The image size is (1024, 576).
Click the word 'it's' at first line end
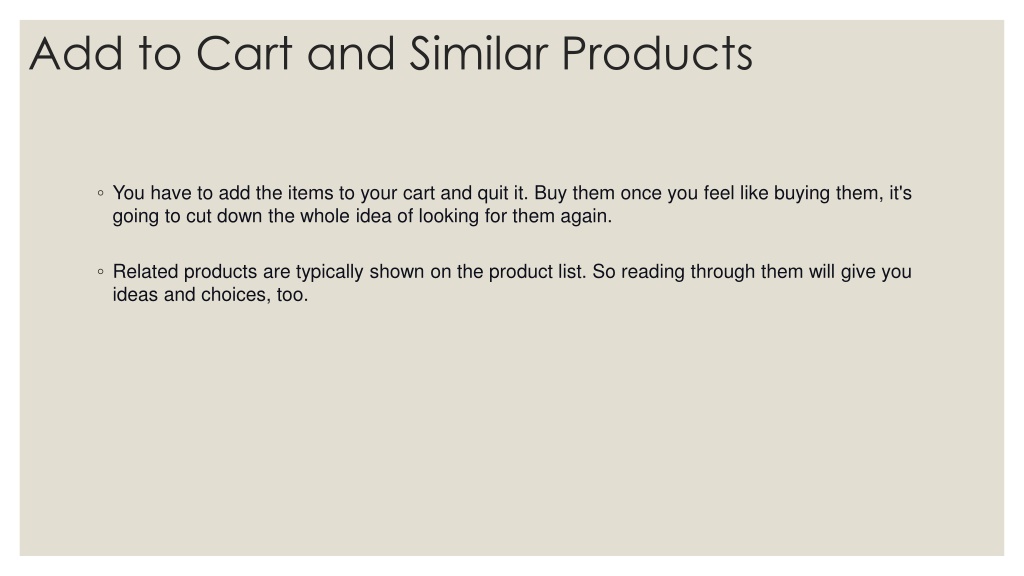[900, 193]
